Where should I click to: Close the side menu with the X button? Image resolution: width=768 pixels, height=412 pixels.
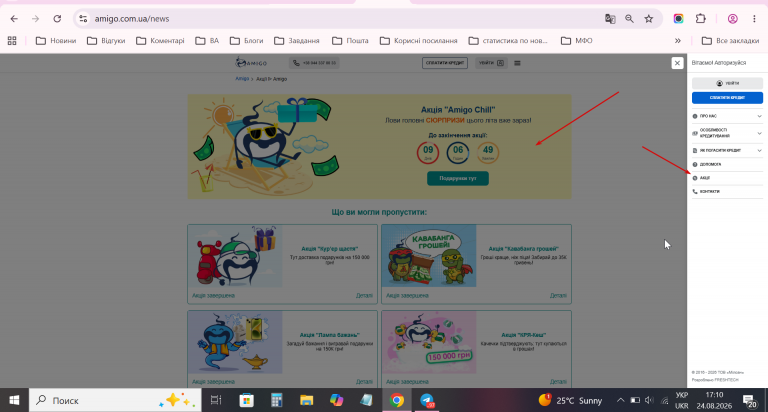[677, 63]
